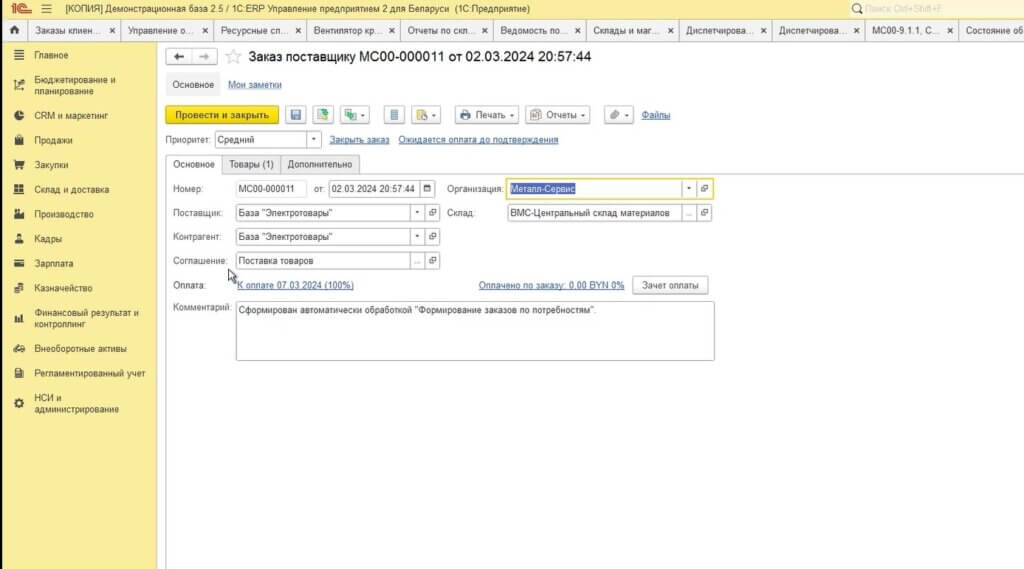Open the calendar picker for order date
This screenshot has height=569, width=1024.
click(428, 189)
